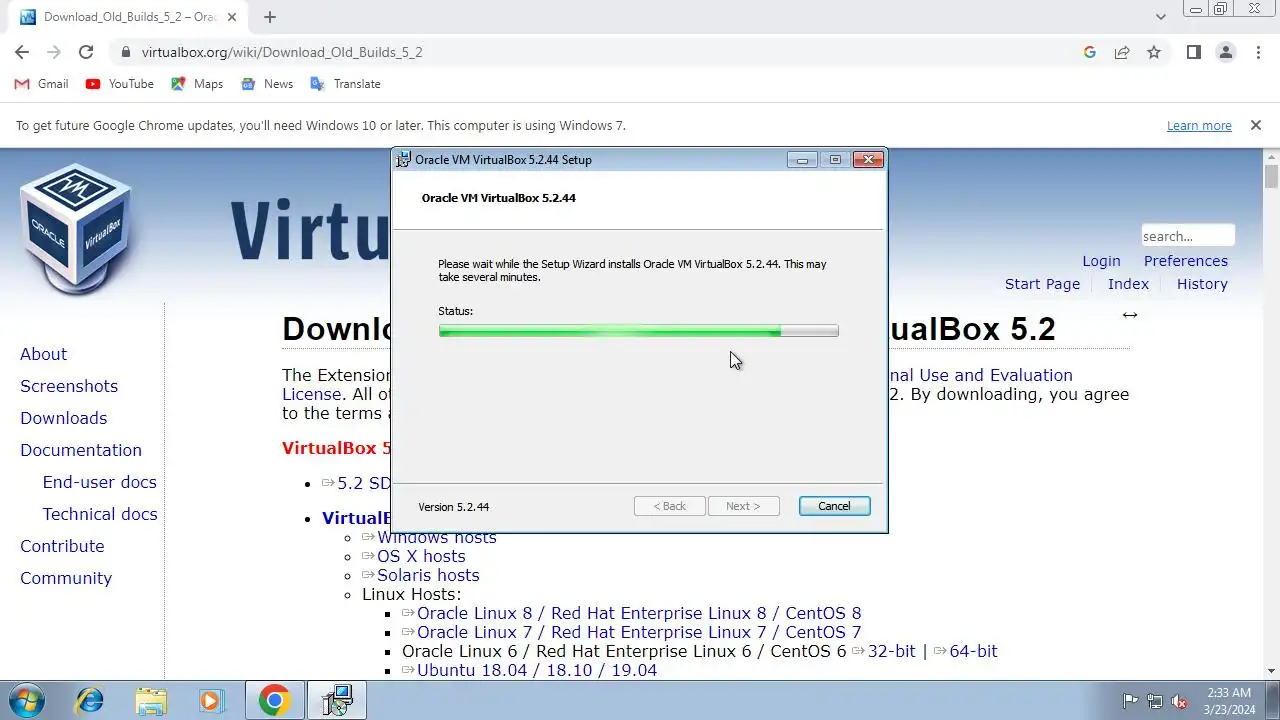
Task: Open the page History link
Action: pyautogui.click(x=1202, y=284)
